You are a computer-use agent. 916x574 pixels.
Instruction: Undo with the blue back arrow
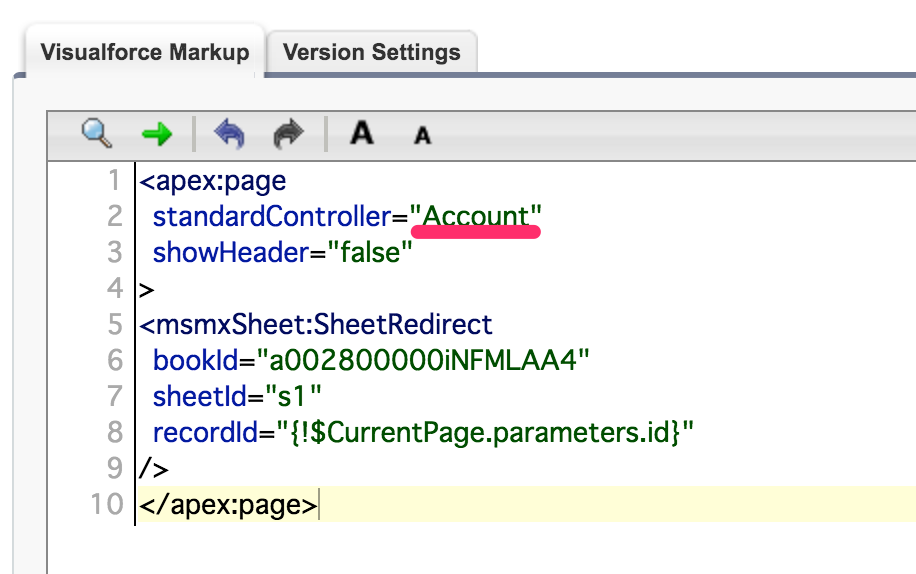[230, 134]
